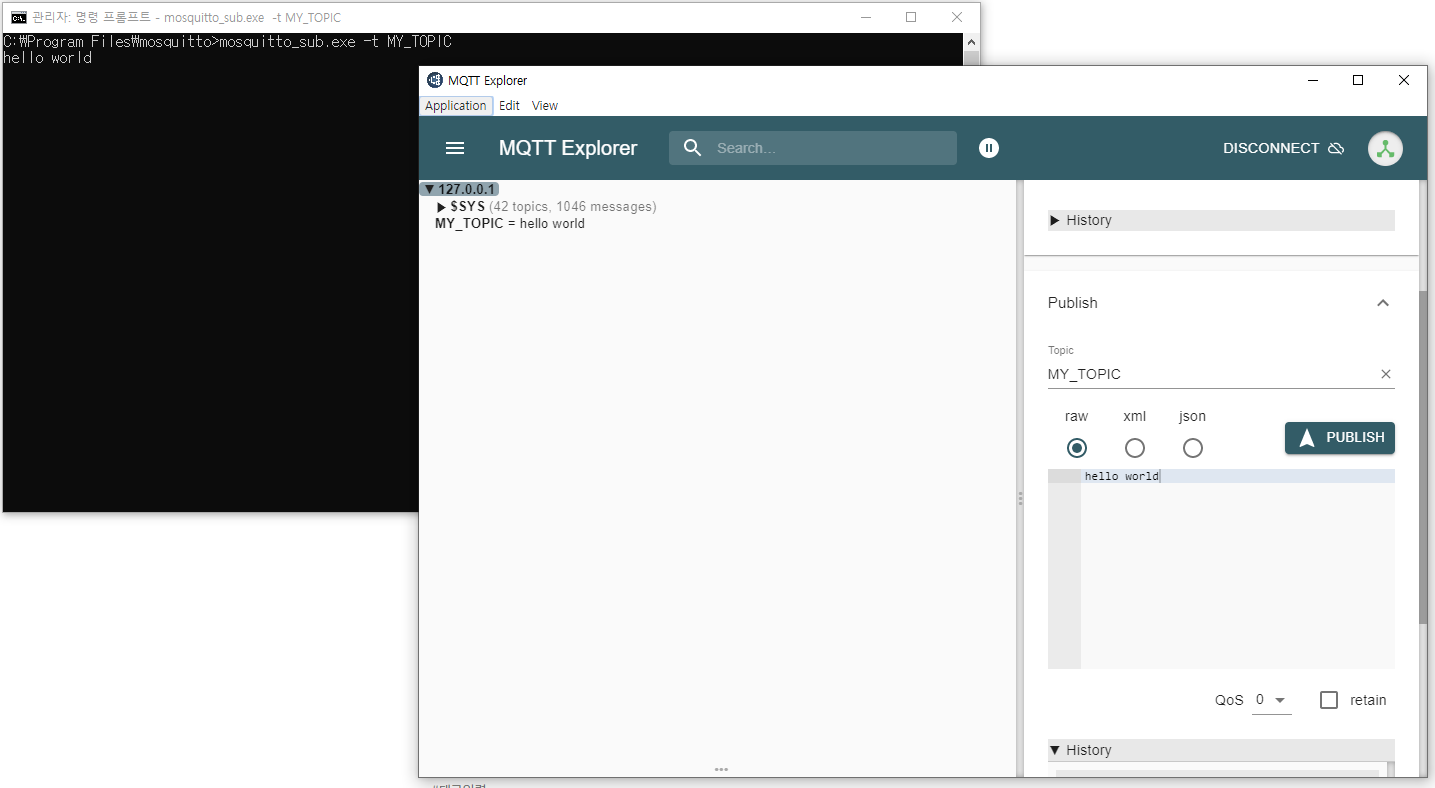This screenshot has width=1435, height=788.
Task: Maximize the MQTT Explorer window
Action: click(1358, 80)
